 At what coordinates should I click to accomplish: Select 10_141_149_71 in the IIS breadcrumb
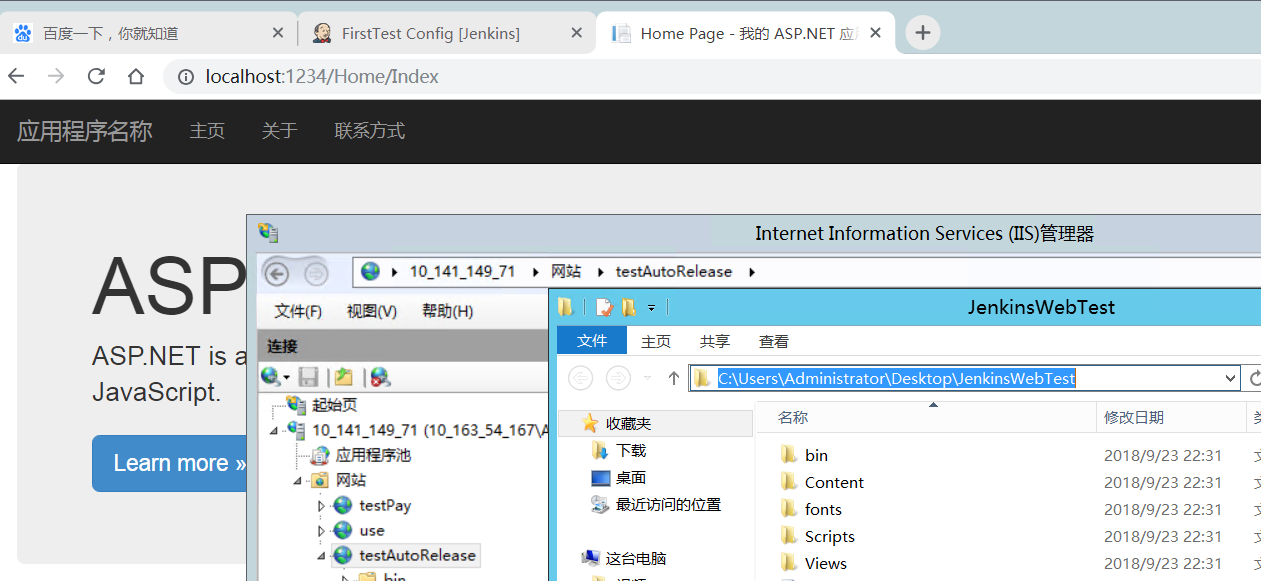(x=462, y=272)
